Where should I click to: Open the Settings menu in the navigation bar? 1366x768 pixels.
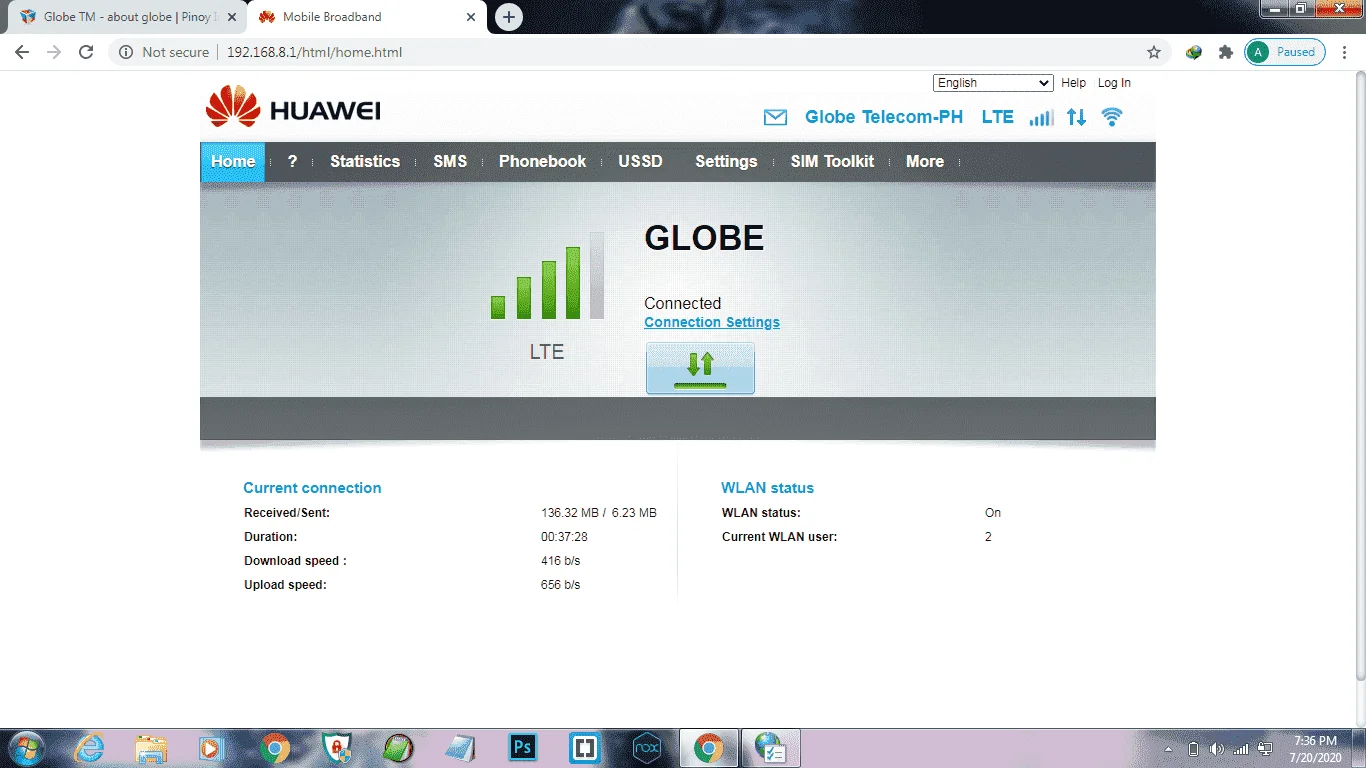(726, 162)
